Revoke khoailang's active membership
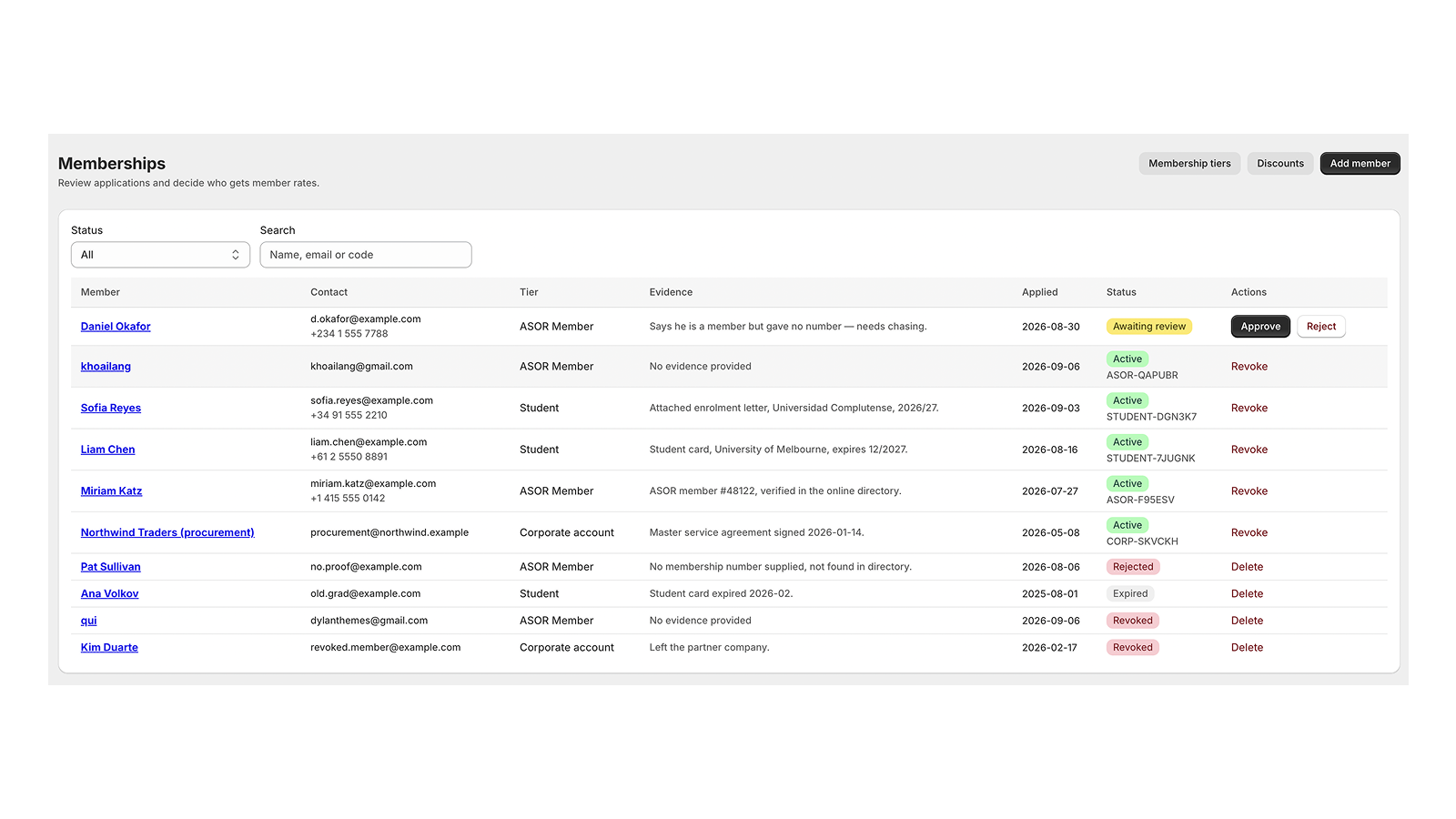The image size is (1456, 819). coord(1249,367)
